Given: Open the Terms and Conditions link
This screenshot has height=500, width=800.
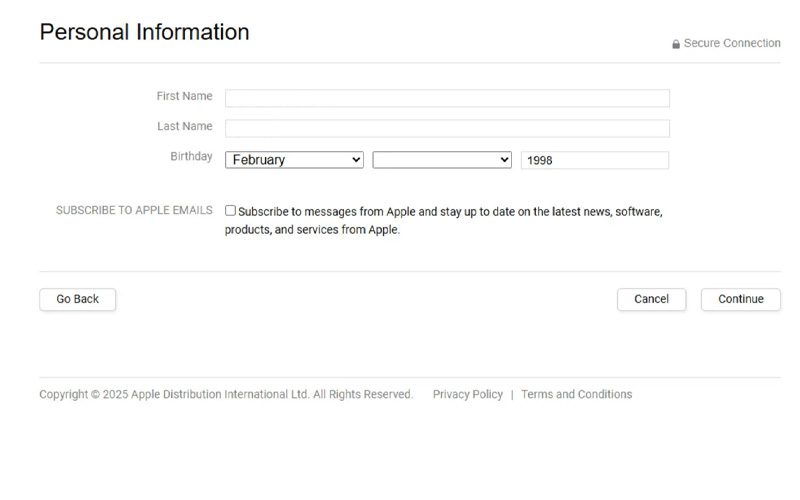Looking at the screenshot, I should [x=577, y=394].
